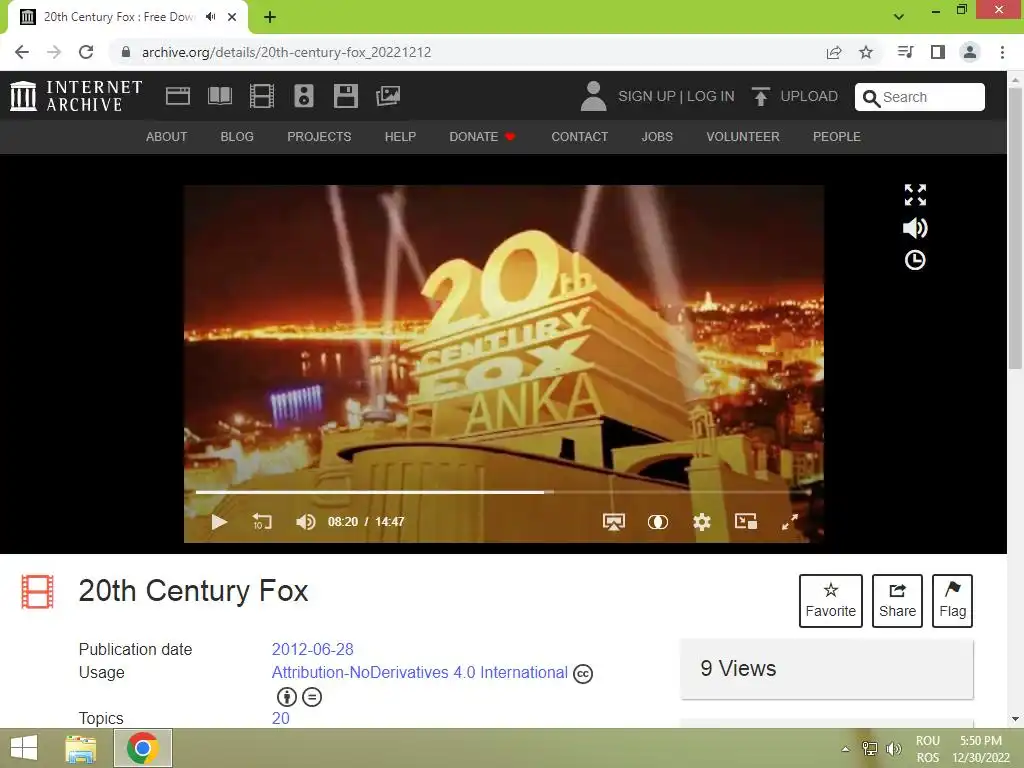Open the video (film strip) collection icon
This screenshot has height=768, width=1024.
click(262, 96)
